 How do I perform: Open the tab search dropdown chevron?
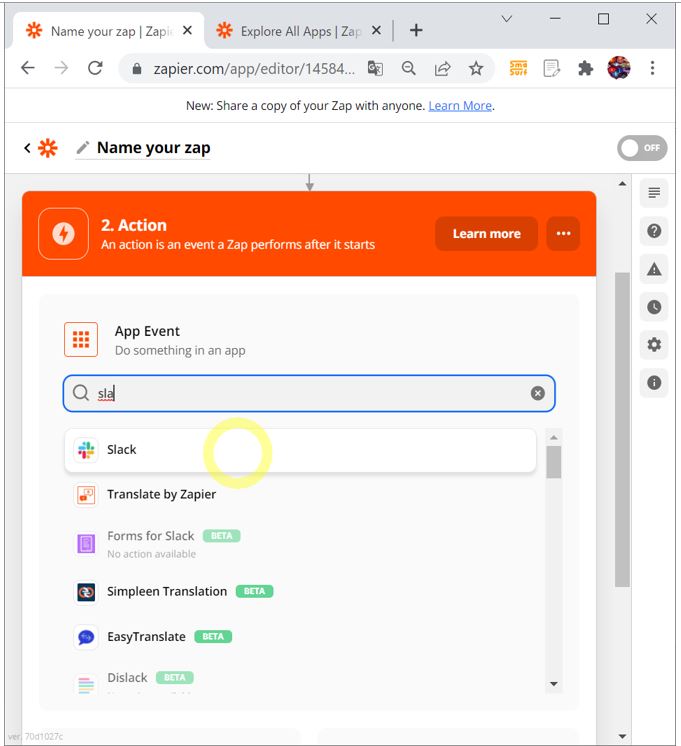point(507,19)
